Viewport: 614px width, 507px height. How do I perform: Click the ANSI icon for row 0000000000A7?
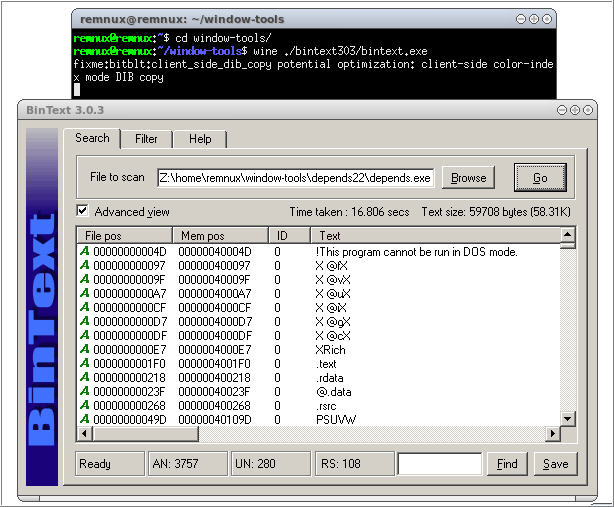click(85, 293)
